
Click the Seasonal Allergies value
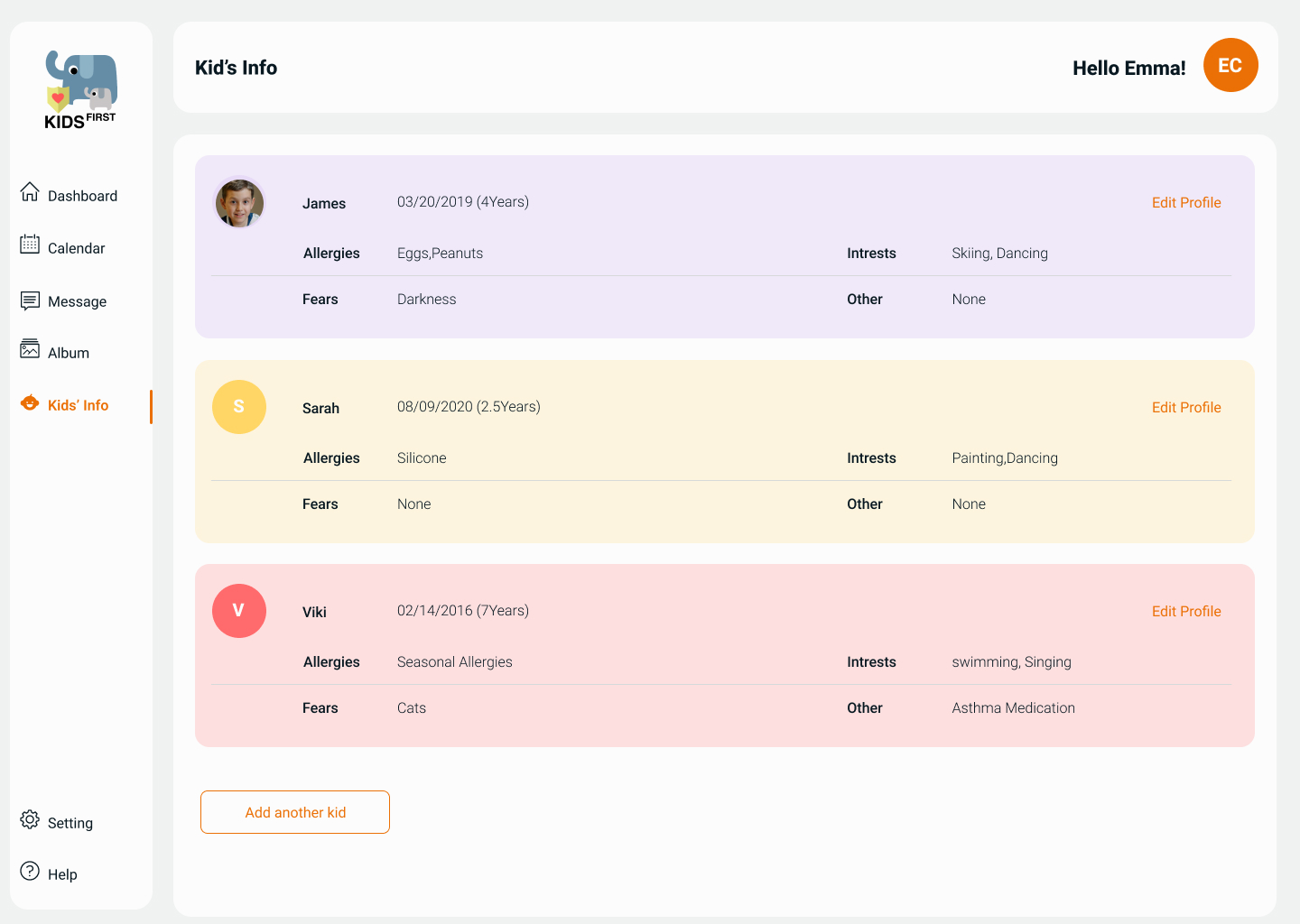(455, 662)
